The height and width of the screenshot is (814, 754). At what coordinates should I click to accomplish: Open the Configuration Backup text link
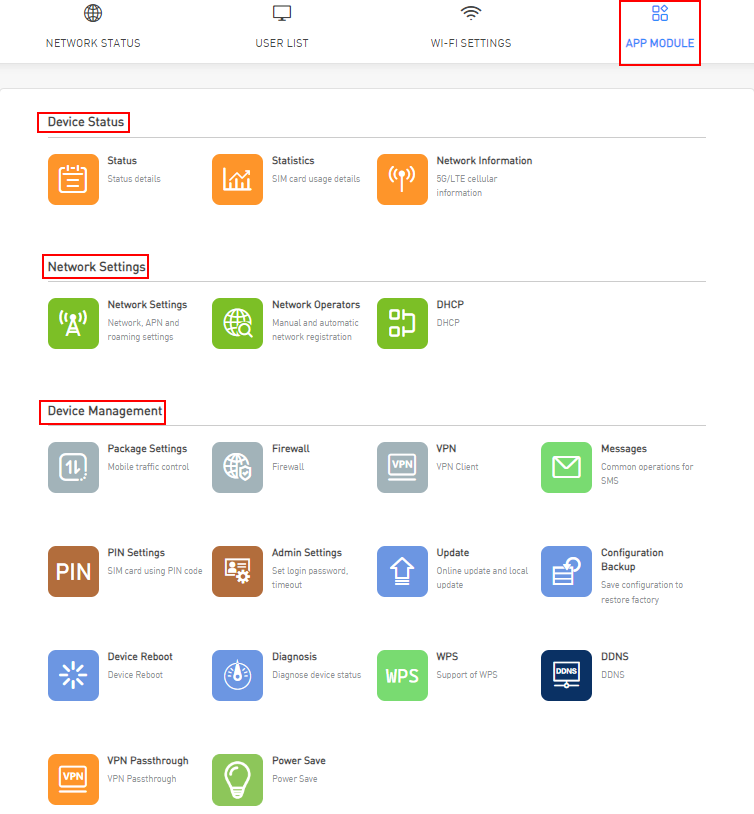[x=631, y=559]
